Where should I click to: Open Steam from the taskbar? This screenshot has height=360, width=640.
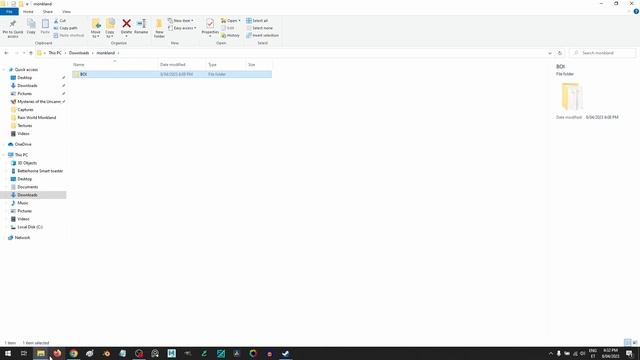286,353
